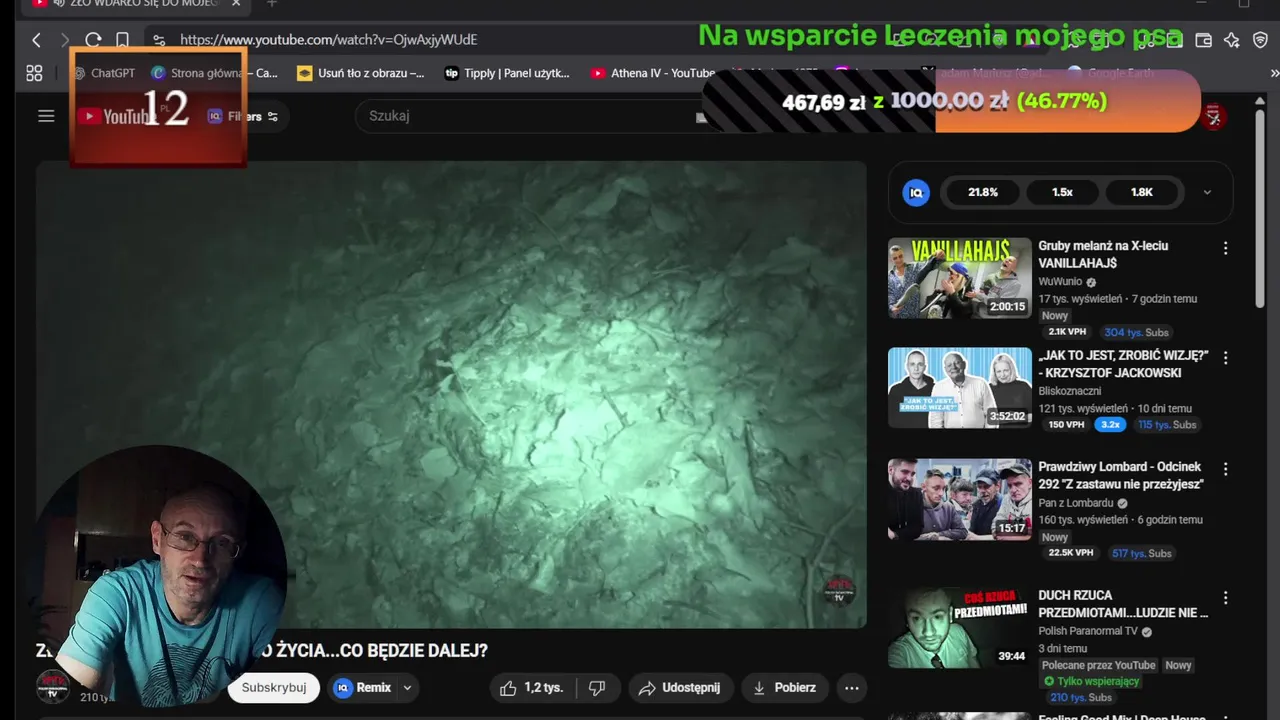The image size is (1280, 720).
Task: Open Gruby melanż na X-leciu video title
Action: 1103,255
